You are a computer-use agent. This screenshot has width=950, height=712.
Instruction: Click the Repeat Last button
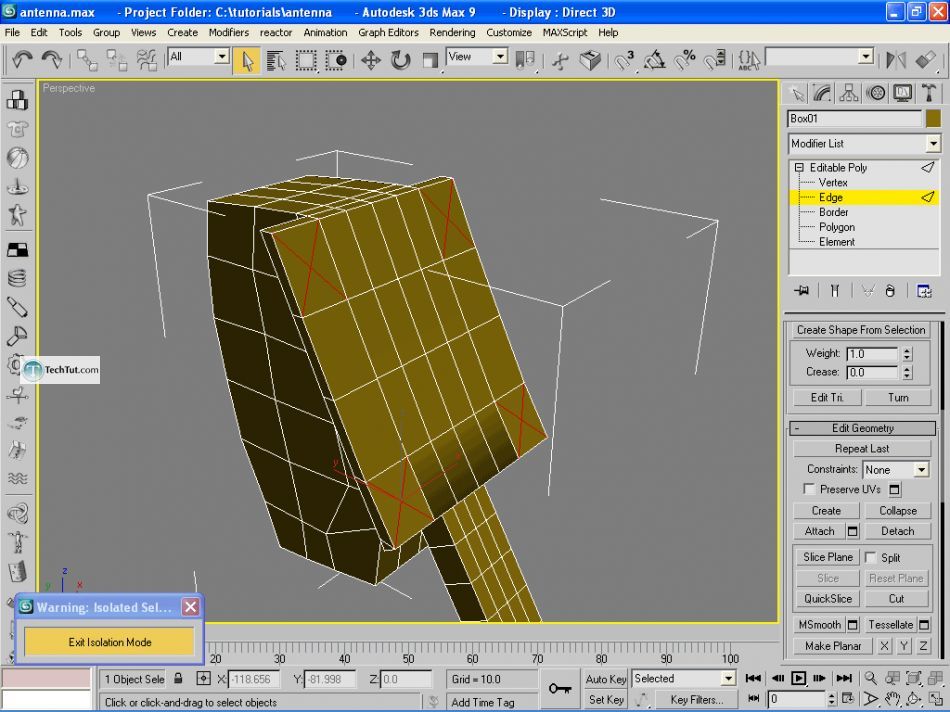coord(862,448)
